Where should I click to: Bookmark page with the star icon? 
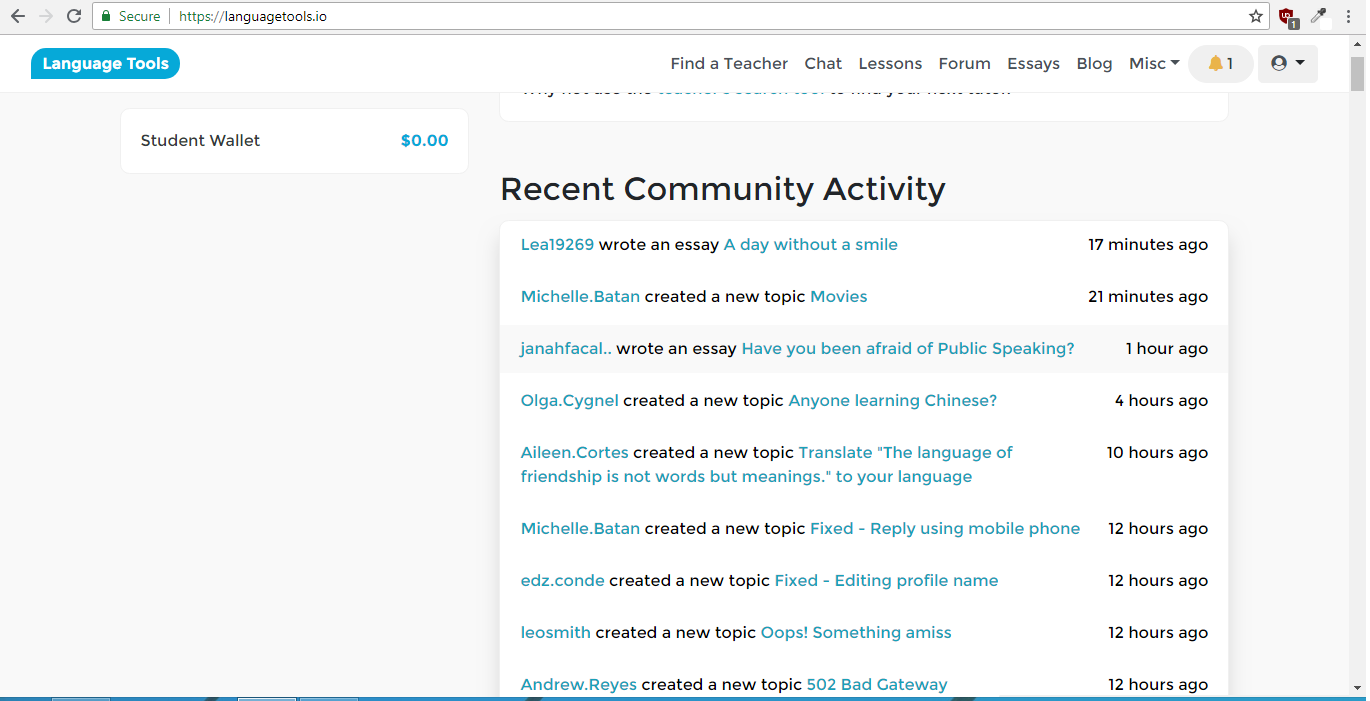pyautogui.click(x=1256, y=16)
